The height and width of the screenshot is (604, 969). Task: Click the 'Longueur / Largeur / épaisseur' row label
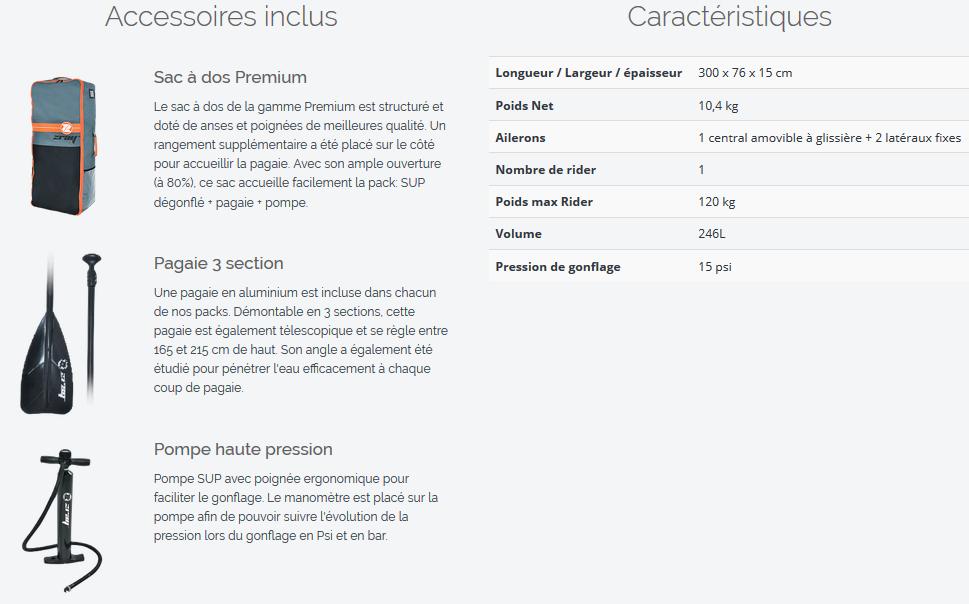tap(588, 73)
